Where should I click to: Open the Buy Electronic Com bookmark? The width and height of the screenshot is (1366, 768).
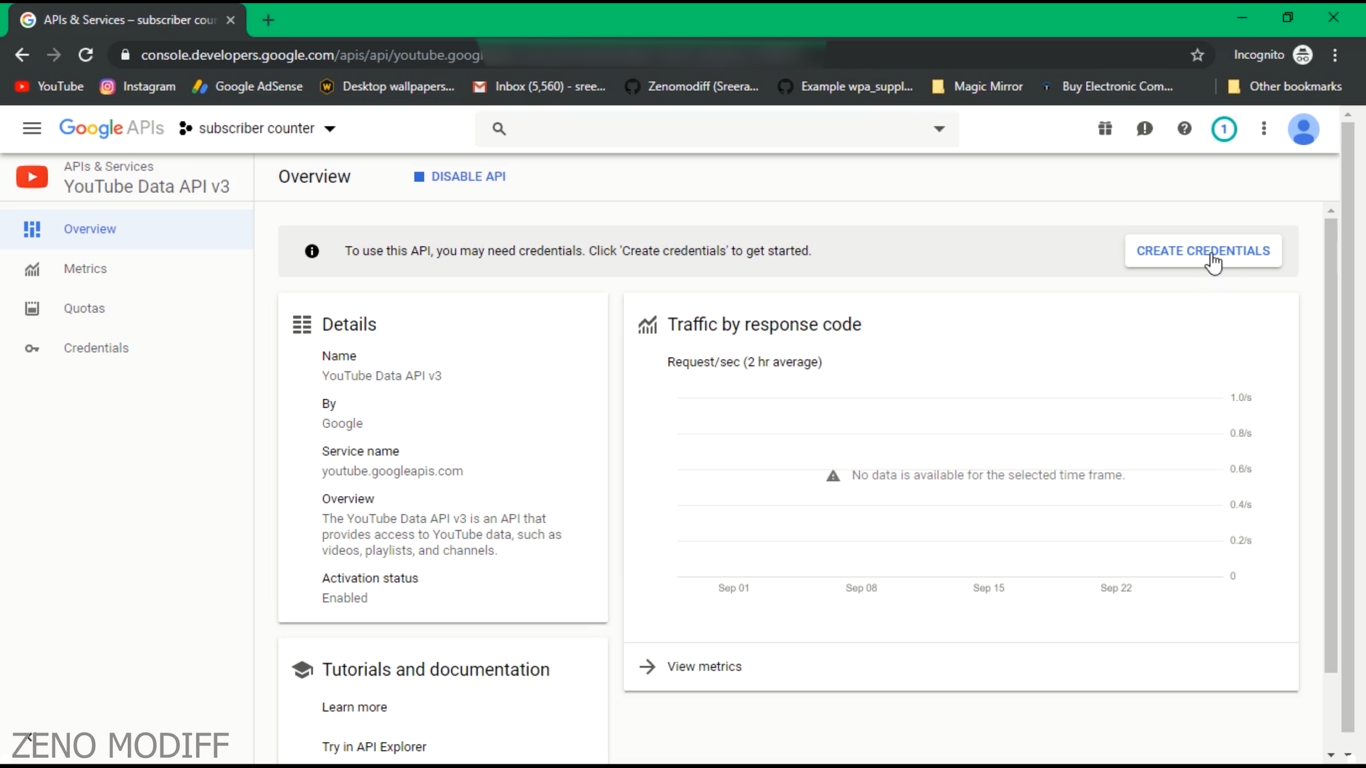pos(1106,87)
